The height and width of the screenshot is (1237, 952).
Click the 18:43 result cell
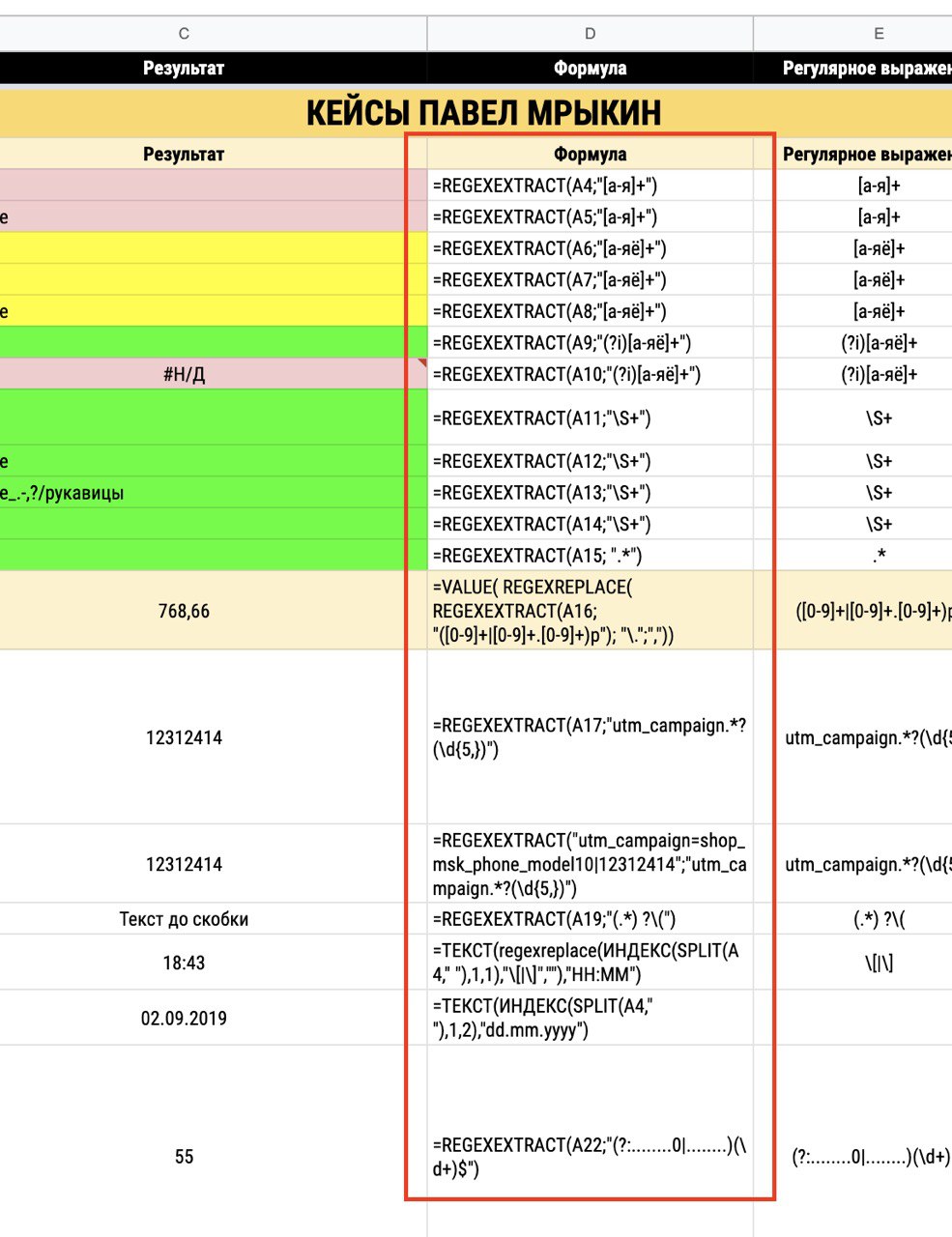(x=213, y=963)
